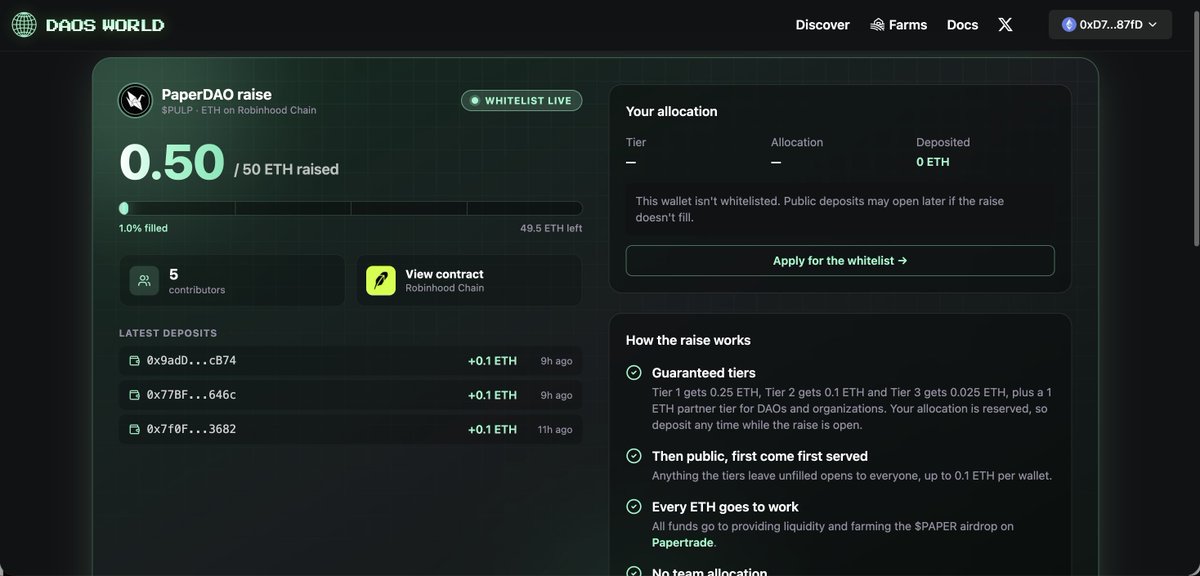This screenshot has height=576, width=1200.
Task: Open the Discover nav item
Action: pyautogui.click(x=823, y=25)
